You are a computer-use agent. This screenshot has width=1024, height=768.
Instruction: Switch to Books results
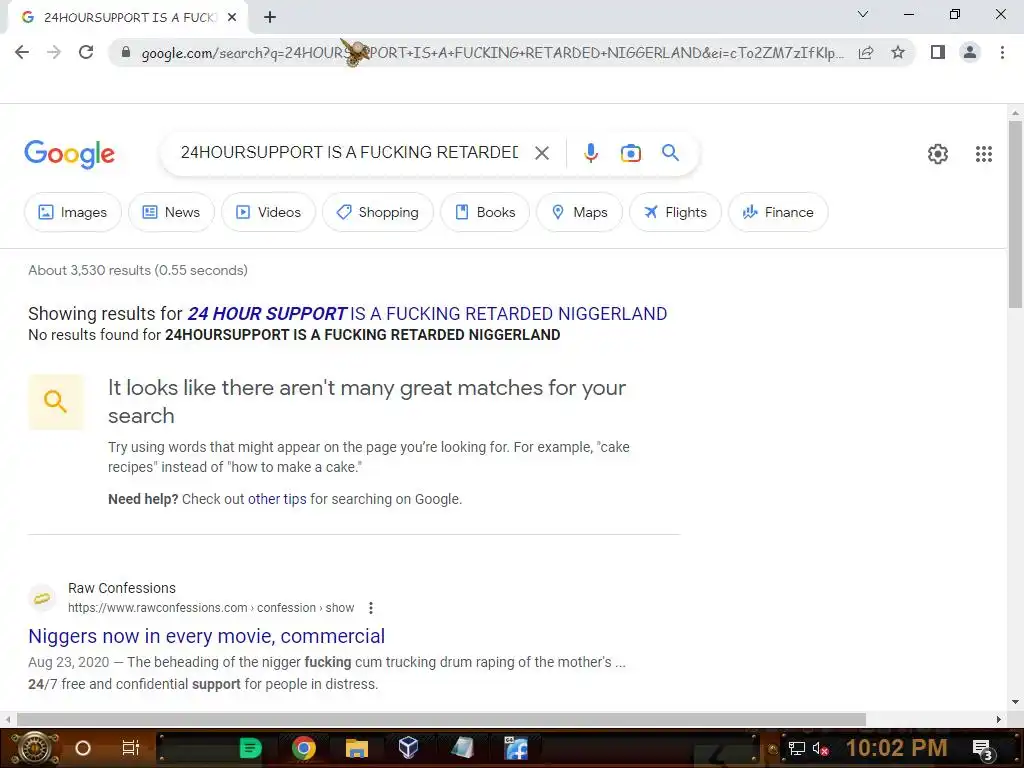[x=485, y=212]
